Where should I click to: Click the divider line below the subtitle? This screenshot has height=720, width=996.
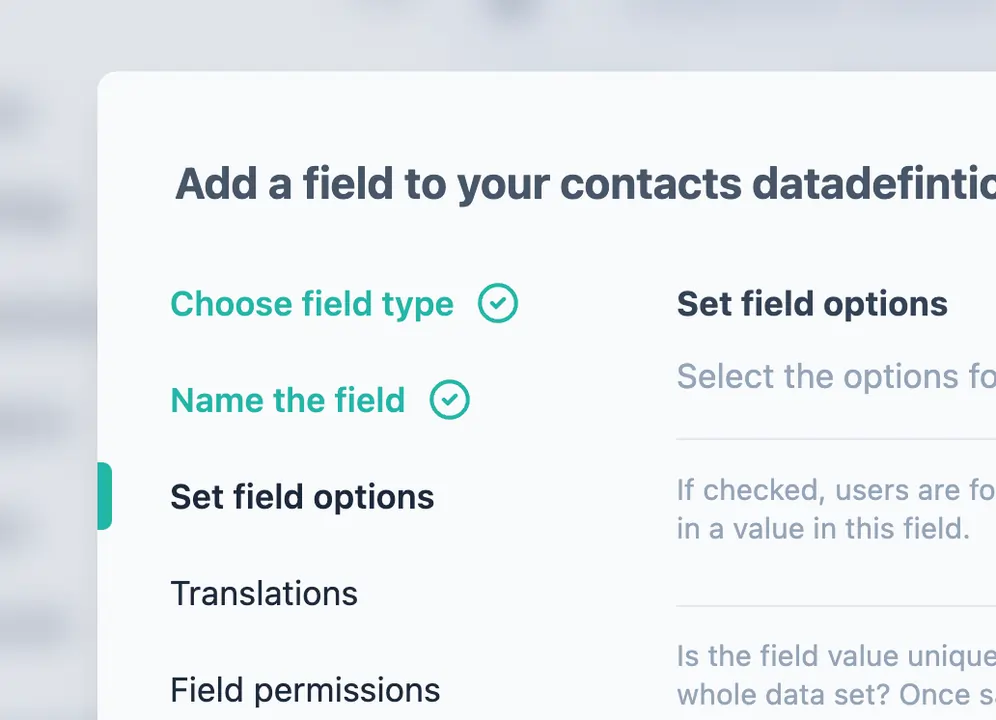click(835, 439)
